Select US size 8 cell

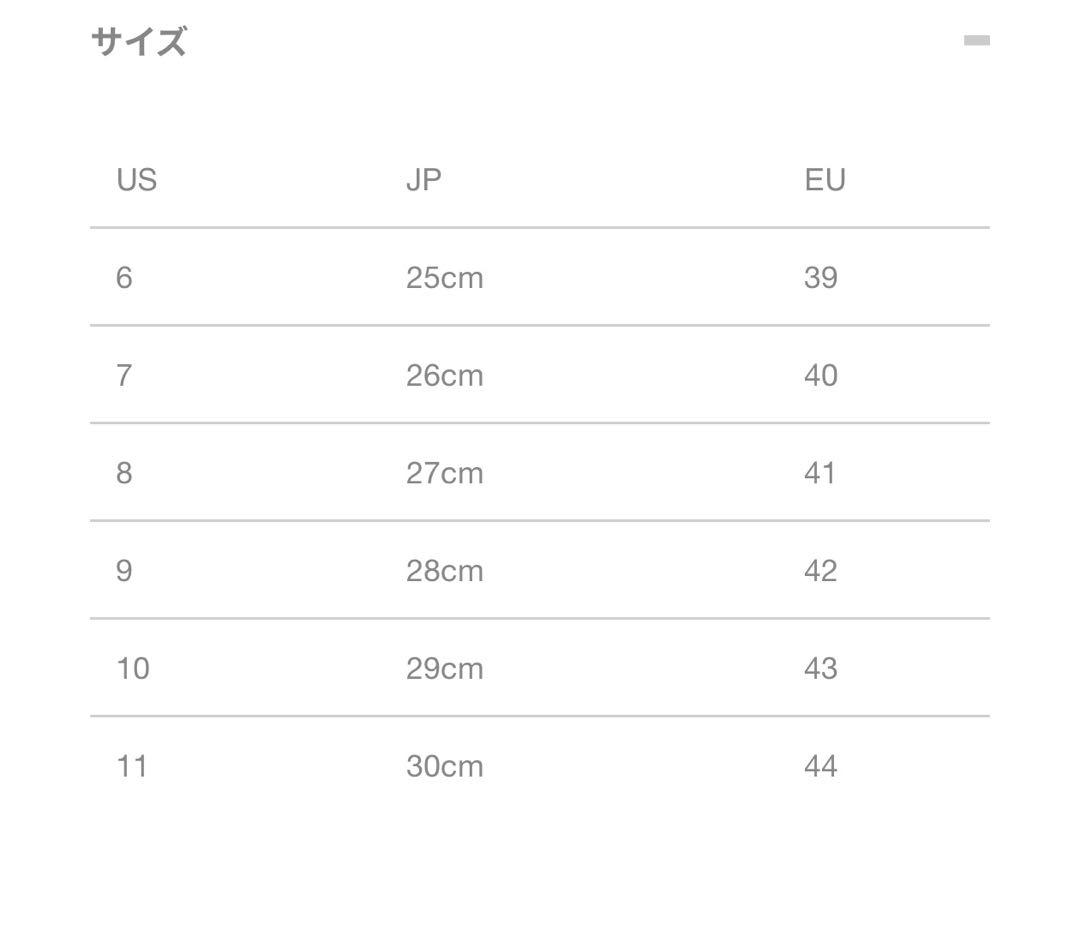[x=124, y=472]
